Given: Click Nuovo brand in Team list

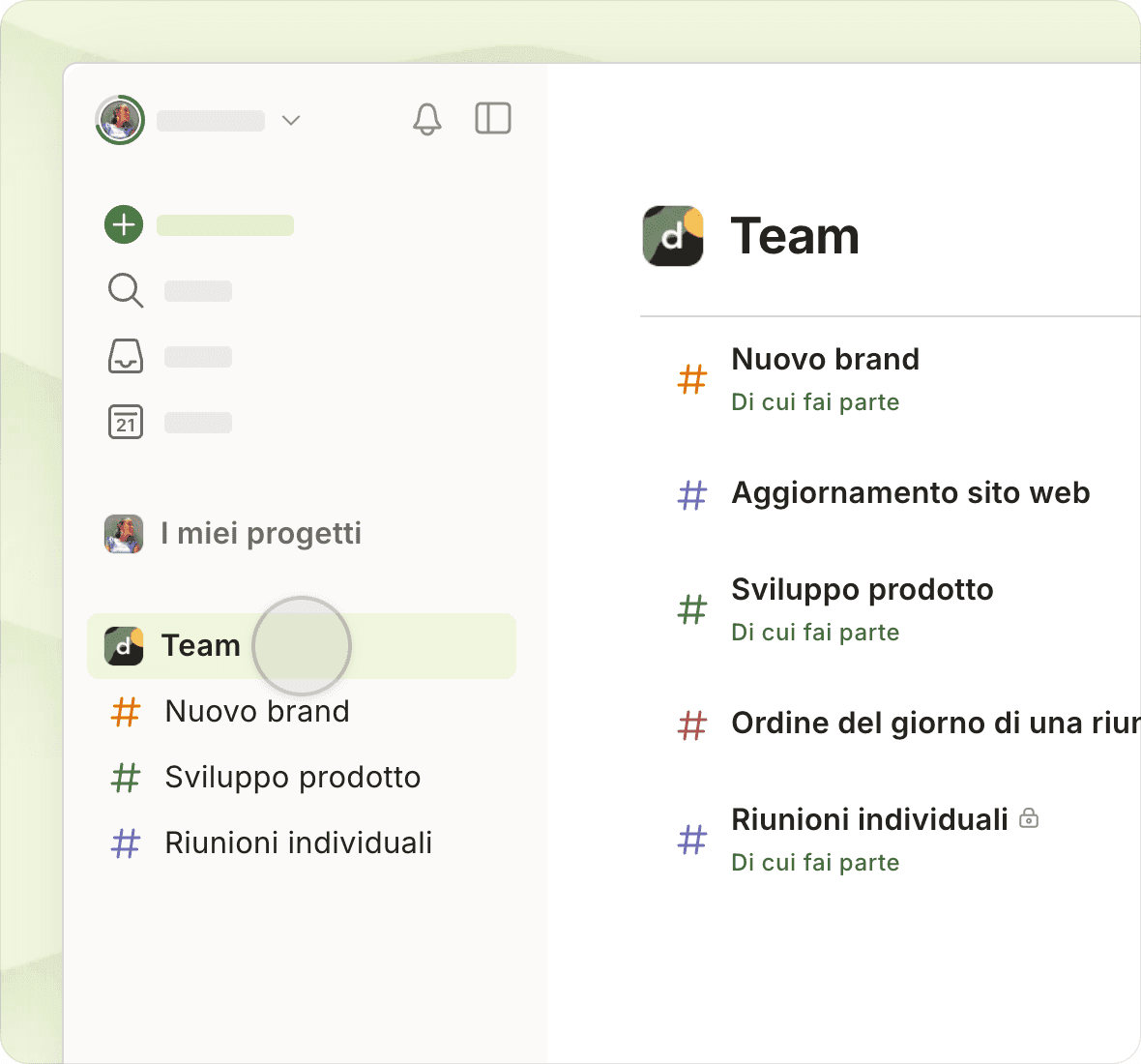Looking at the screenshot, I should (825, 359).
